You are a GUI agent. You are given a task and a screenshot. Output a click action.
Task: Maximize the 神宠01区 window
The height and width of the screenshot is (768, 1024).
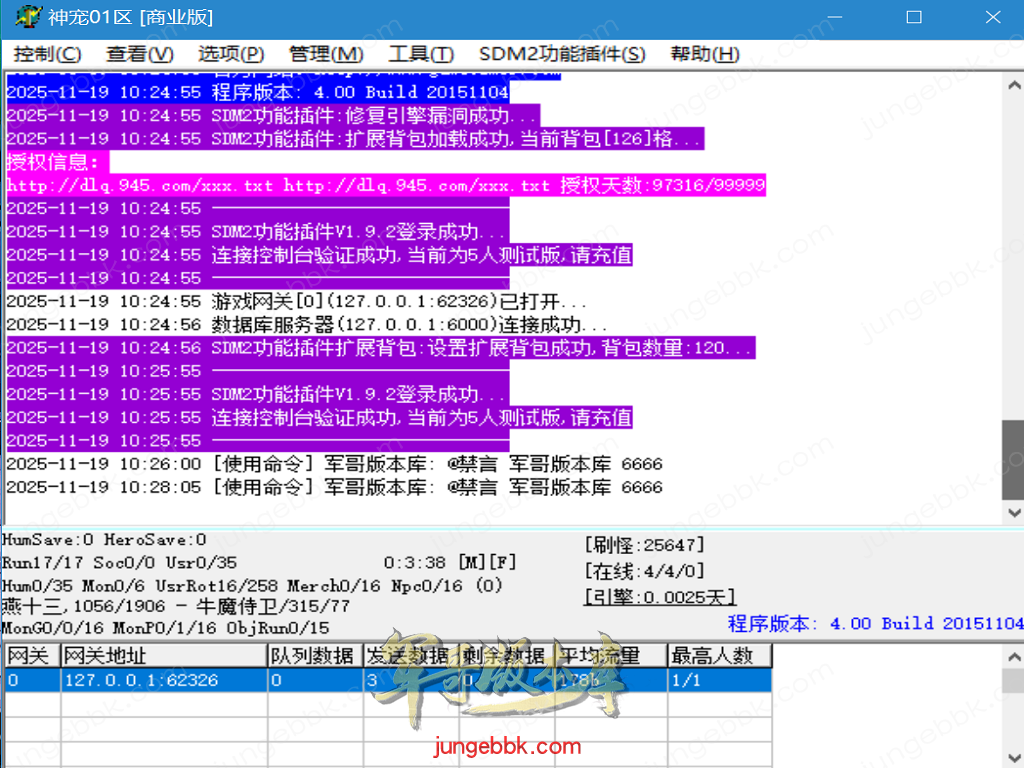coord(913,18)
